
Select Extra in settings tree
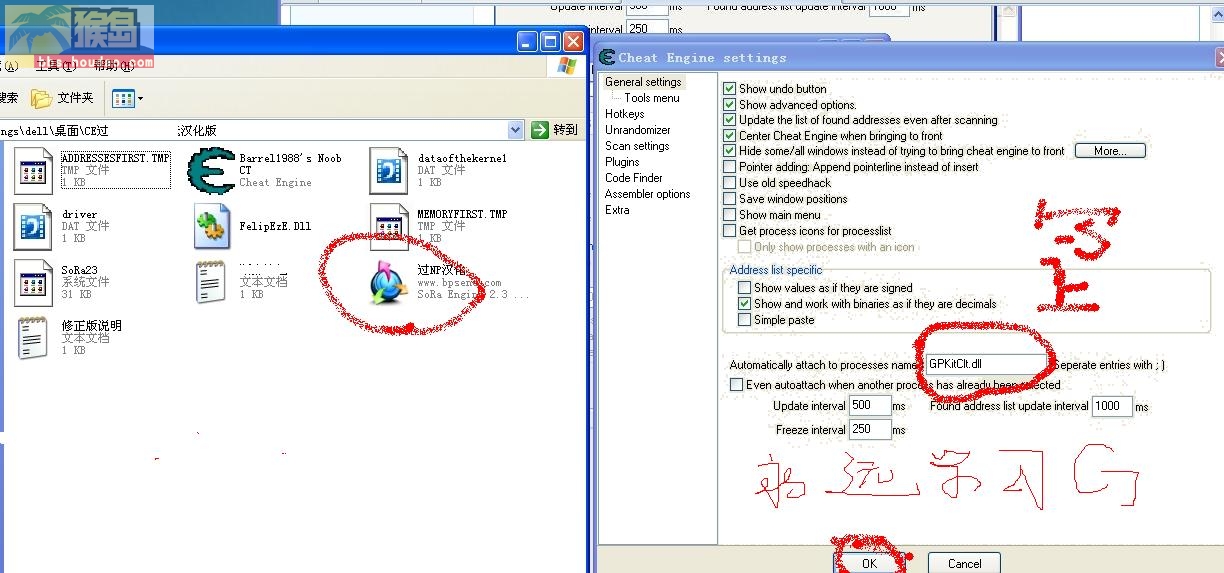(617, 210)
